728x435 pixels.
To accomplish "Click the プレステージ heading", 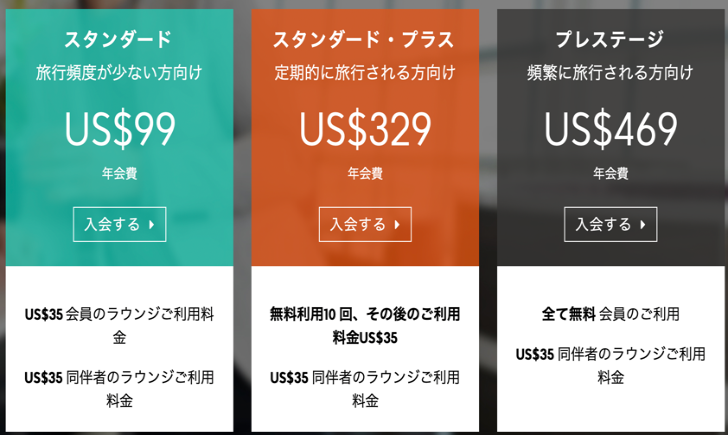I will pyautogui.click(x=610, y=39).
